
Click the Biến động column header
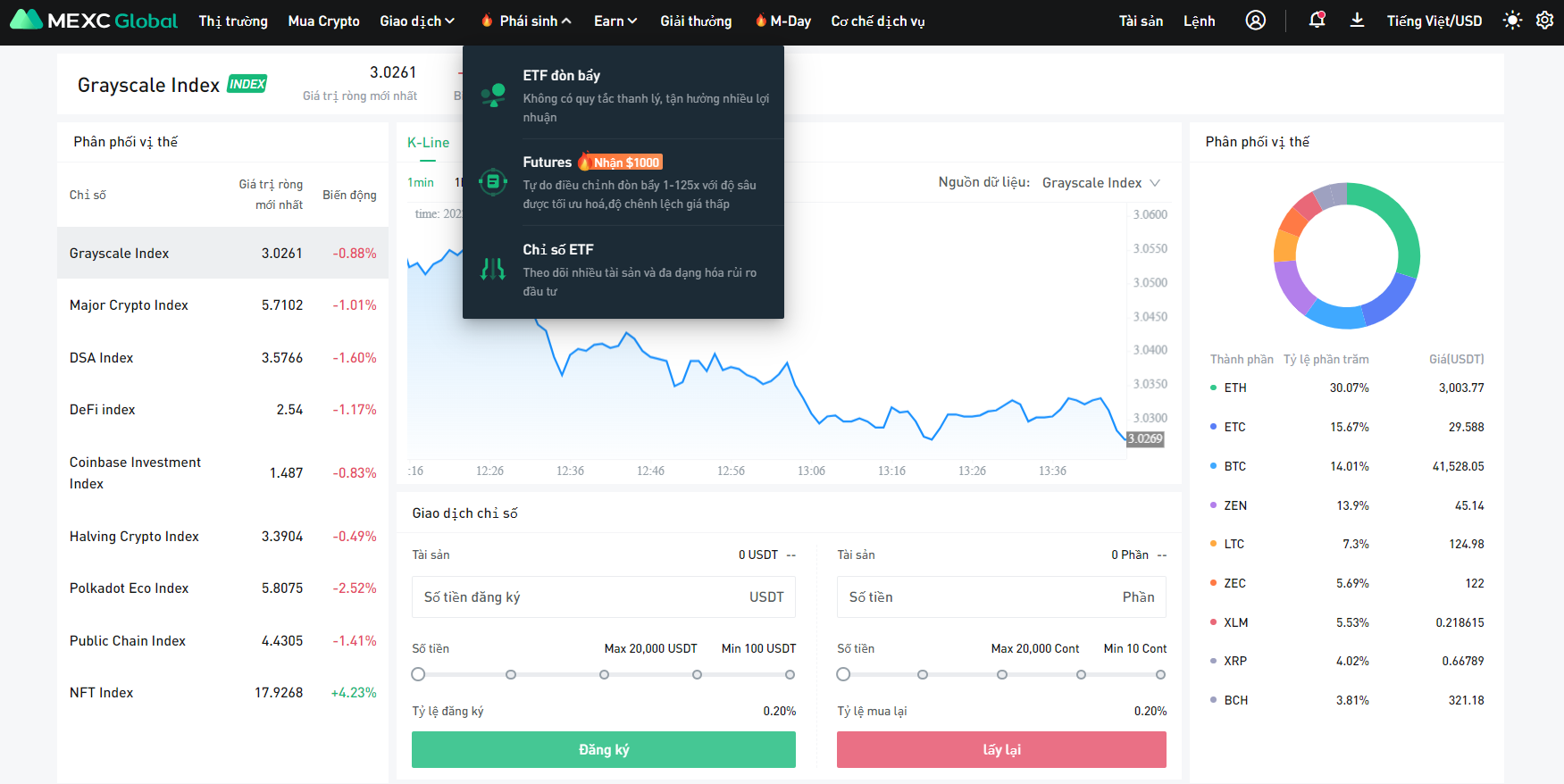(x=349, y=195)
